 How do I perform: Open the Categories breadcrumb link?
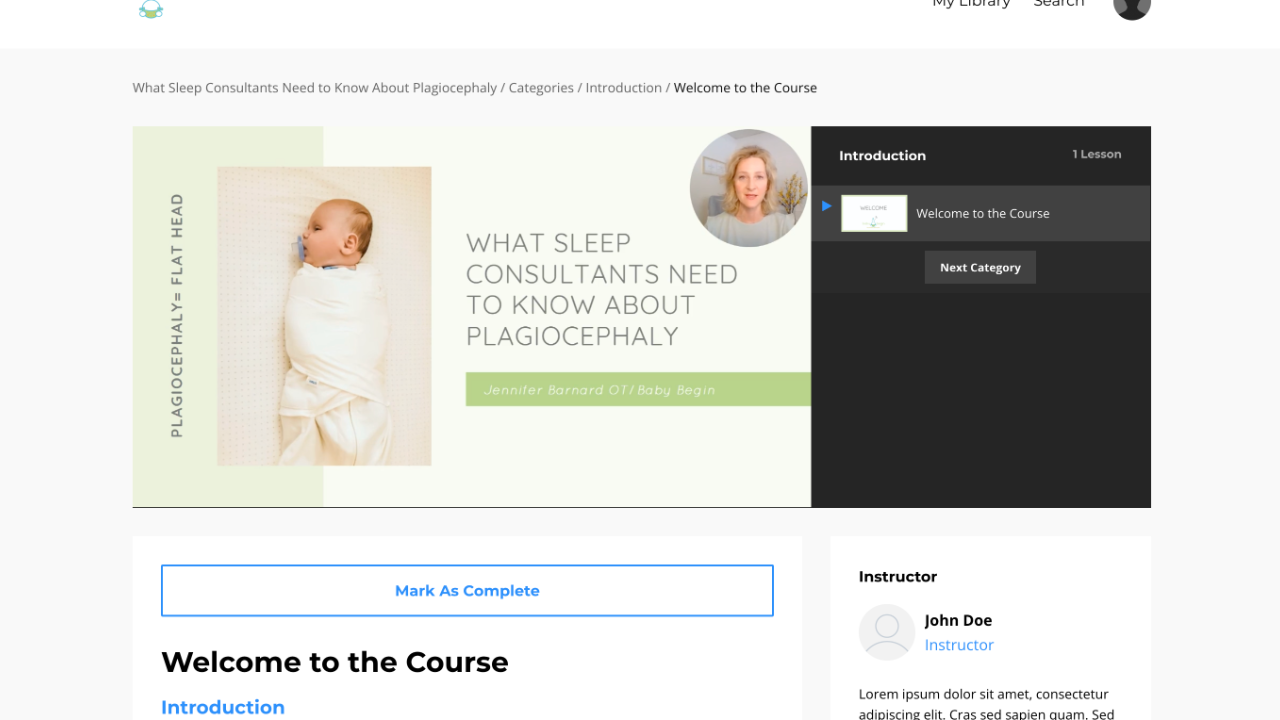(x=541, y=88)
